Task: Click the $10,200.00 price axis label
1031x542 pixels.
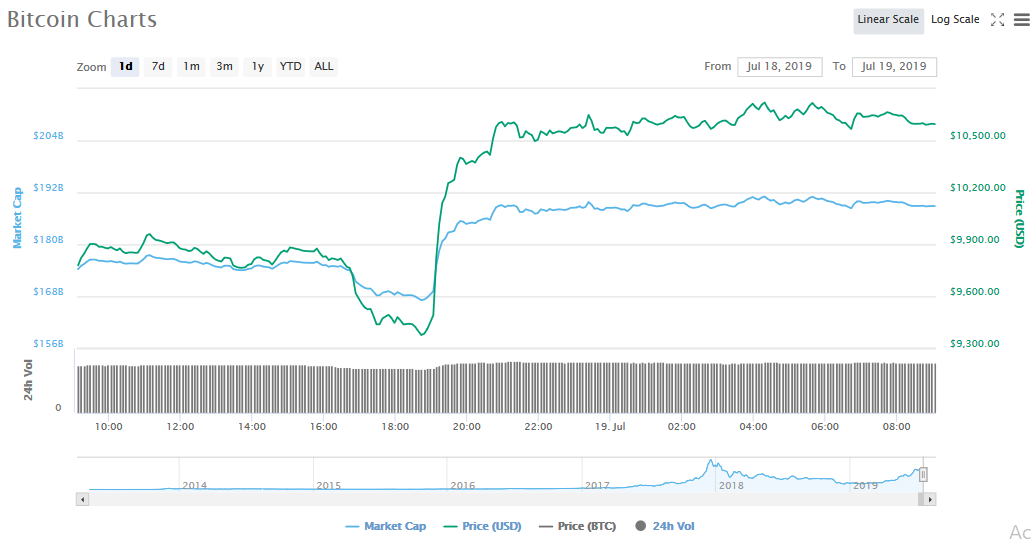Action: pos(978,187)
